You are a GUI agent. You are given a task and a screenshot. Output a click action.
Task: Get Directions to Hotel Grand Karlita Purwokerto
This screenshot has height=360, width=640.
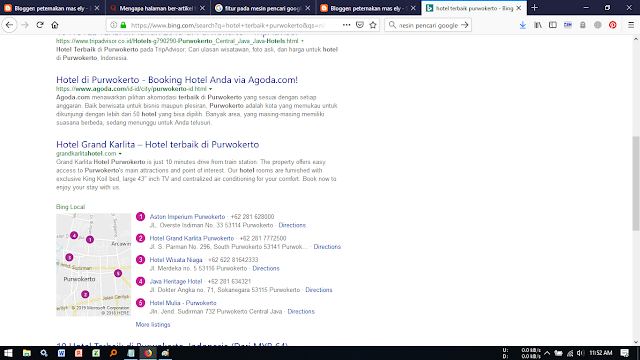pyautogui.click(x=327, y=247)
